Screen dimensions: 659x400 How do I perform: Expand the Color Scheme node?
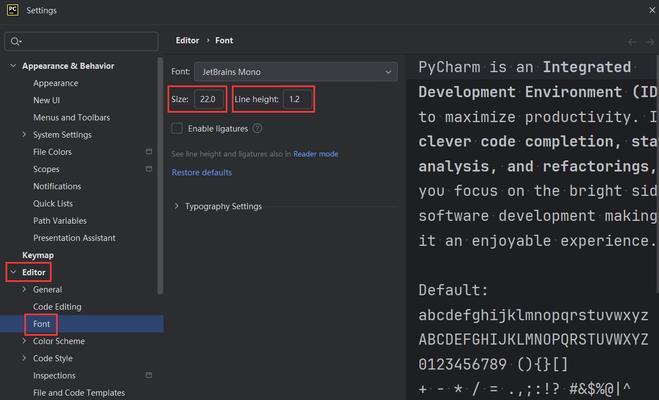24,341
